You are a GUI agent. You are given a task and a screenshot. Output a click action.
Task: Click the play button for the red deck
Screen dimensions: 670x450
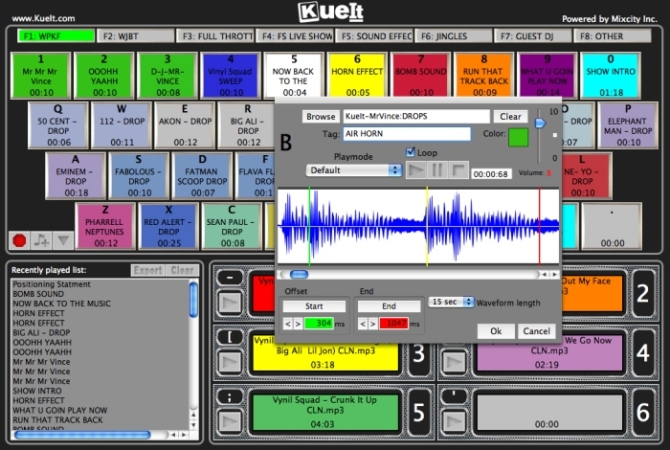pyautogui.click(x=230, y=303)
